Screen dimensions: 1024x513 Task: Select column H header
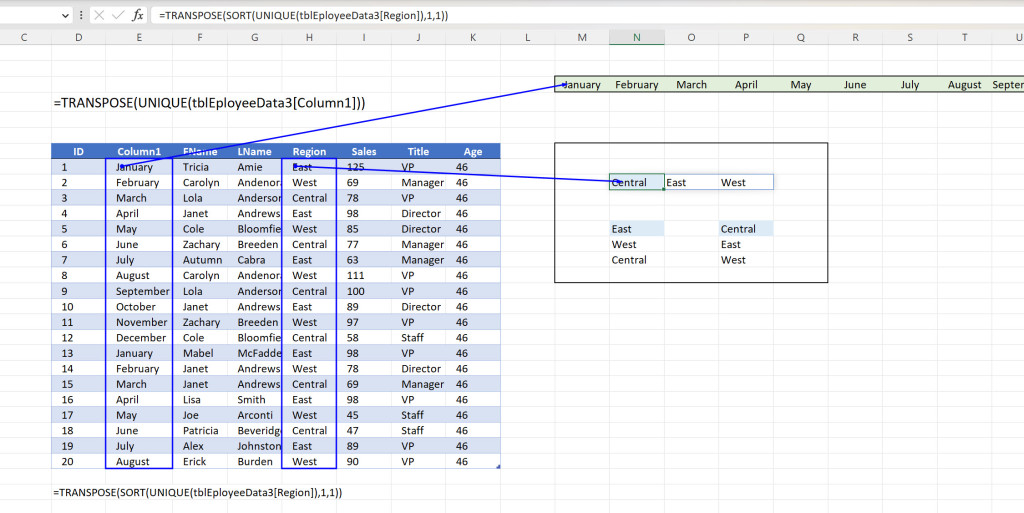(x=309, y=38)
